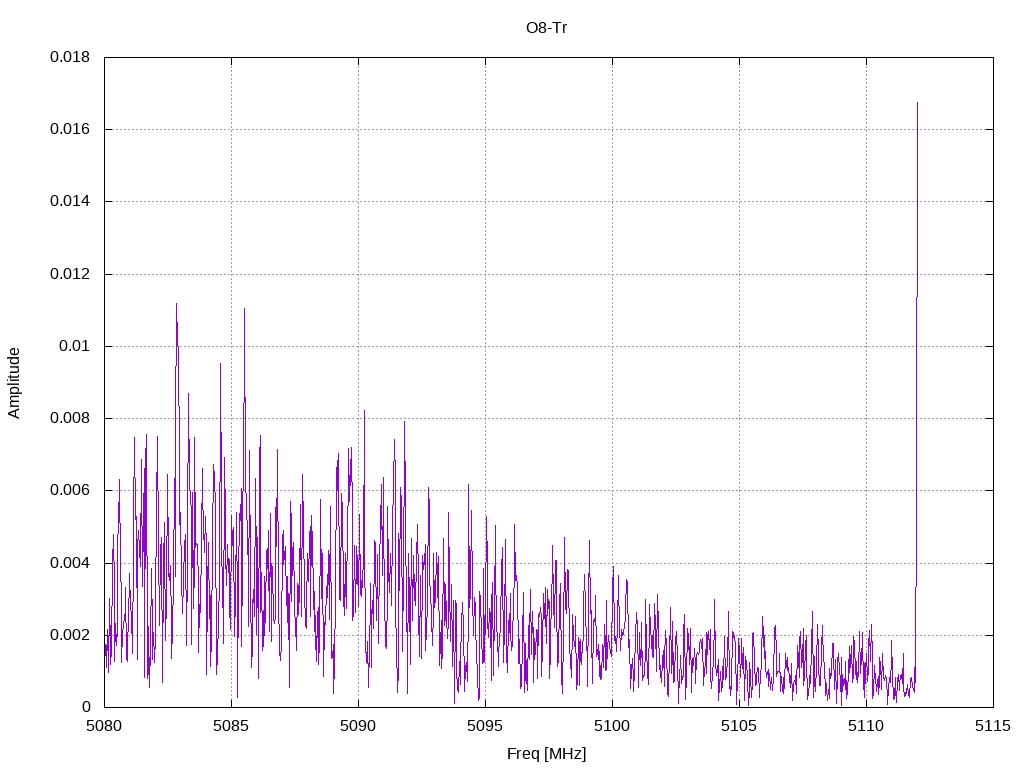The height and width of the screenshot is (768, 1024).
Task: Click the 5085 x-axis tick label
Action: pos(231,726)
